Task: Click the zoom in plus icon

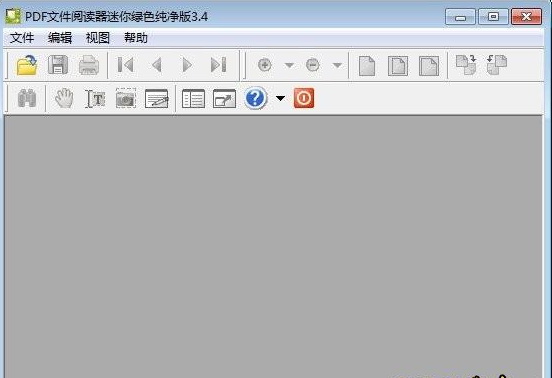Action: [x=264, y=65]
